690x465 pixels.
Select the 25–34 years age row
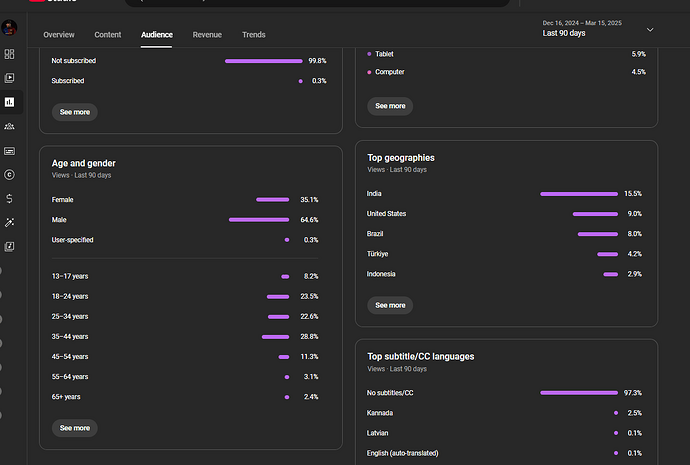[185, 317]
